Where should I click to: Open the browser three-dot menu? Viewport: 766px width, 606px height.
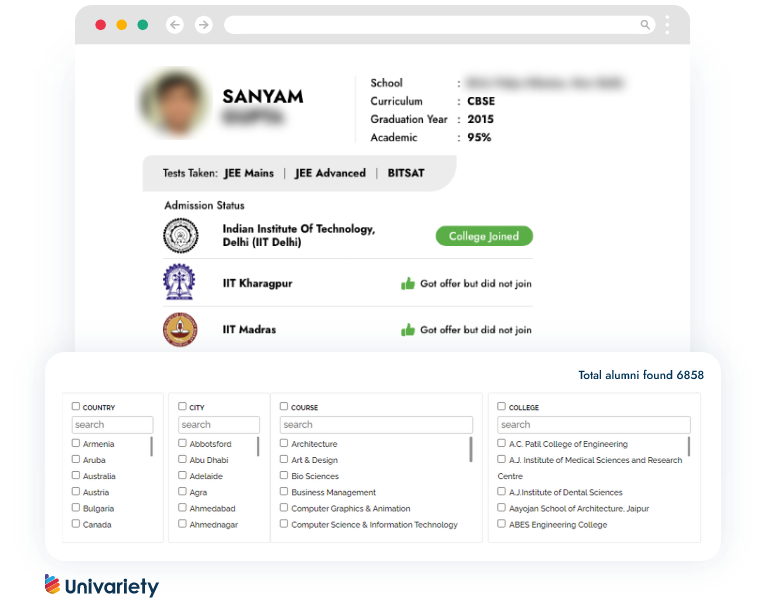tap(667, 25)
